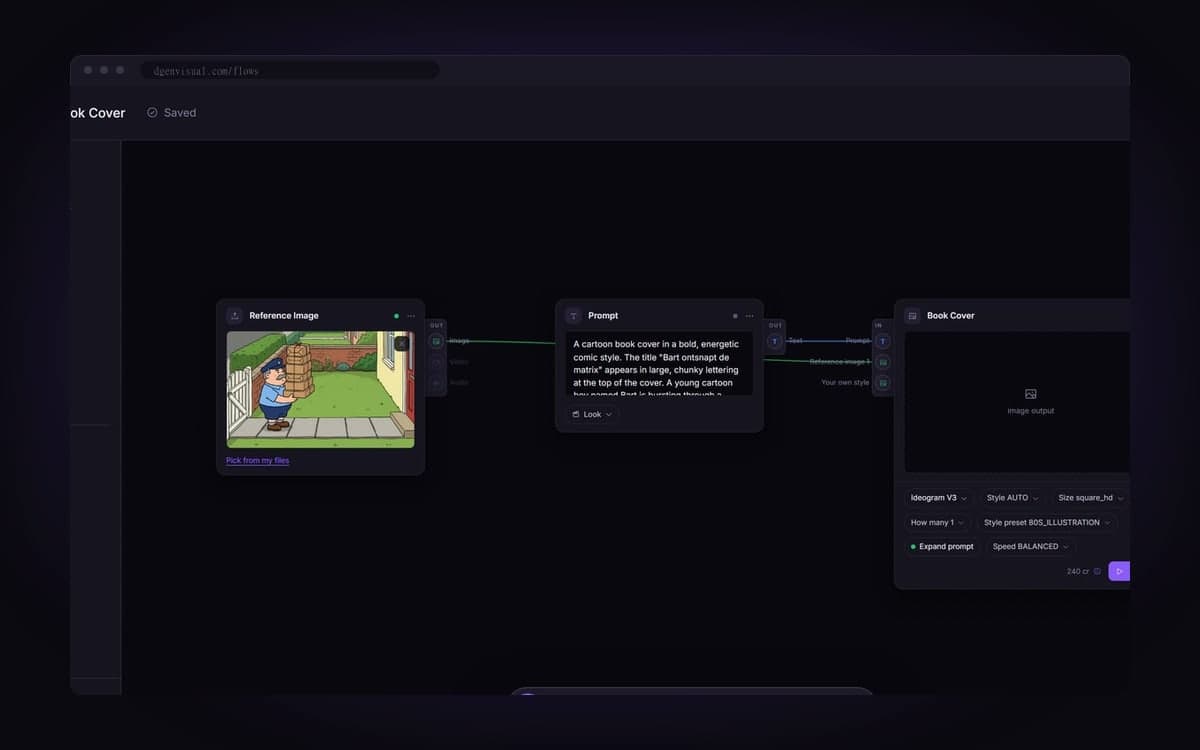
Task: Click the prompt text area
Action: 659,364
